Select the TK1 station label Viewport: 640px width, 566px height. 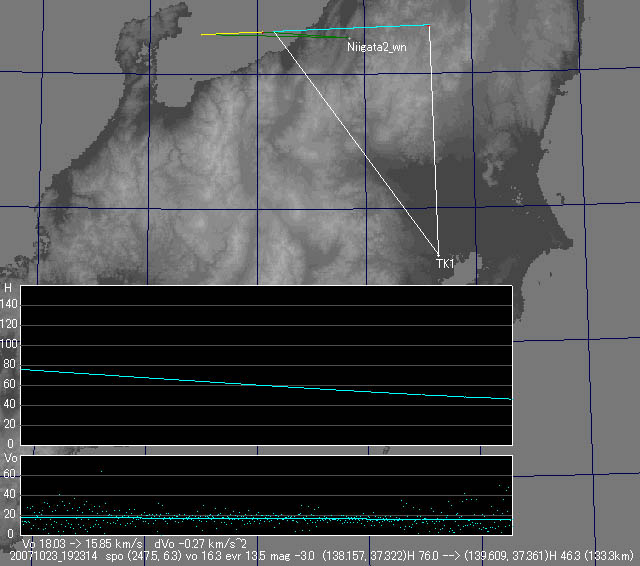pos(445,264)
